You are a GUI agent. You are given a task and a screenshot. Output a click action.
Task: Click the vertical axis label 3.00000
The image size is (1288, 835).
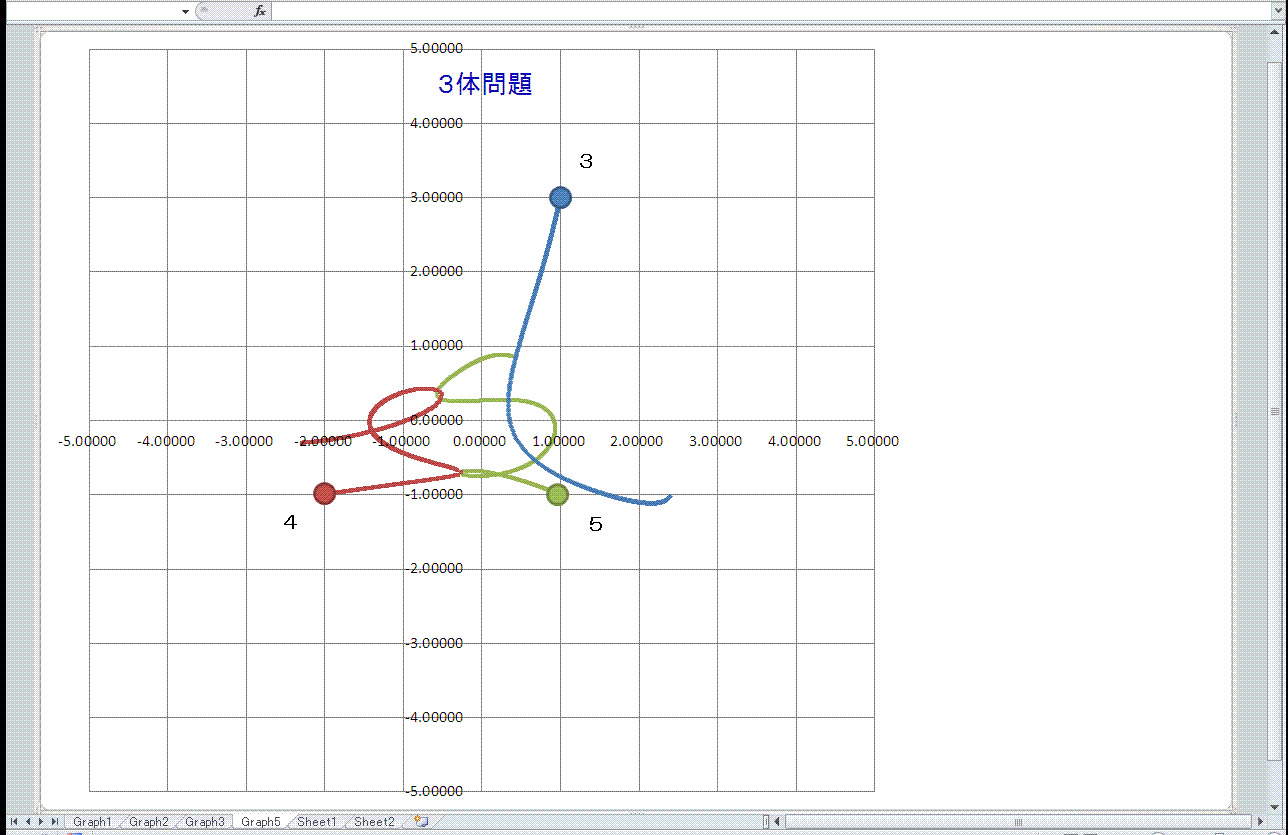pos(437,197)
